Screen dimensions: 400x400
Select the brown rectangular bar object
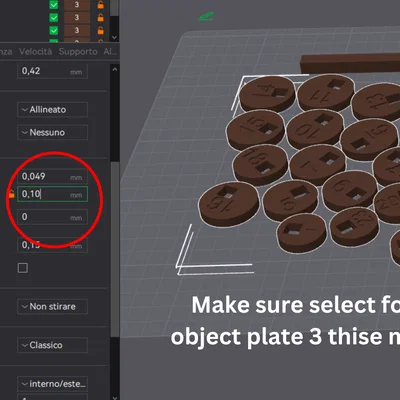click(x=350, y=63)
